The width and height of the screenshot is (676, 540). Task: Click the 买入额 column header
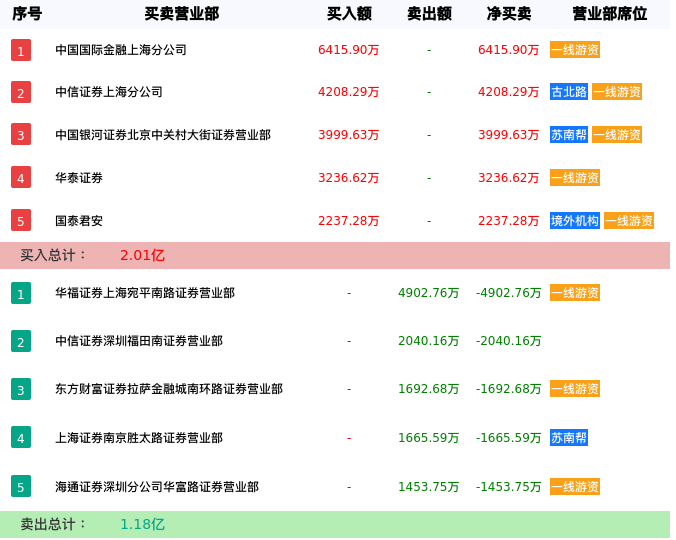pos(349,14)
